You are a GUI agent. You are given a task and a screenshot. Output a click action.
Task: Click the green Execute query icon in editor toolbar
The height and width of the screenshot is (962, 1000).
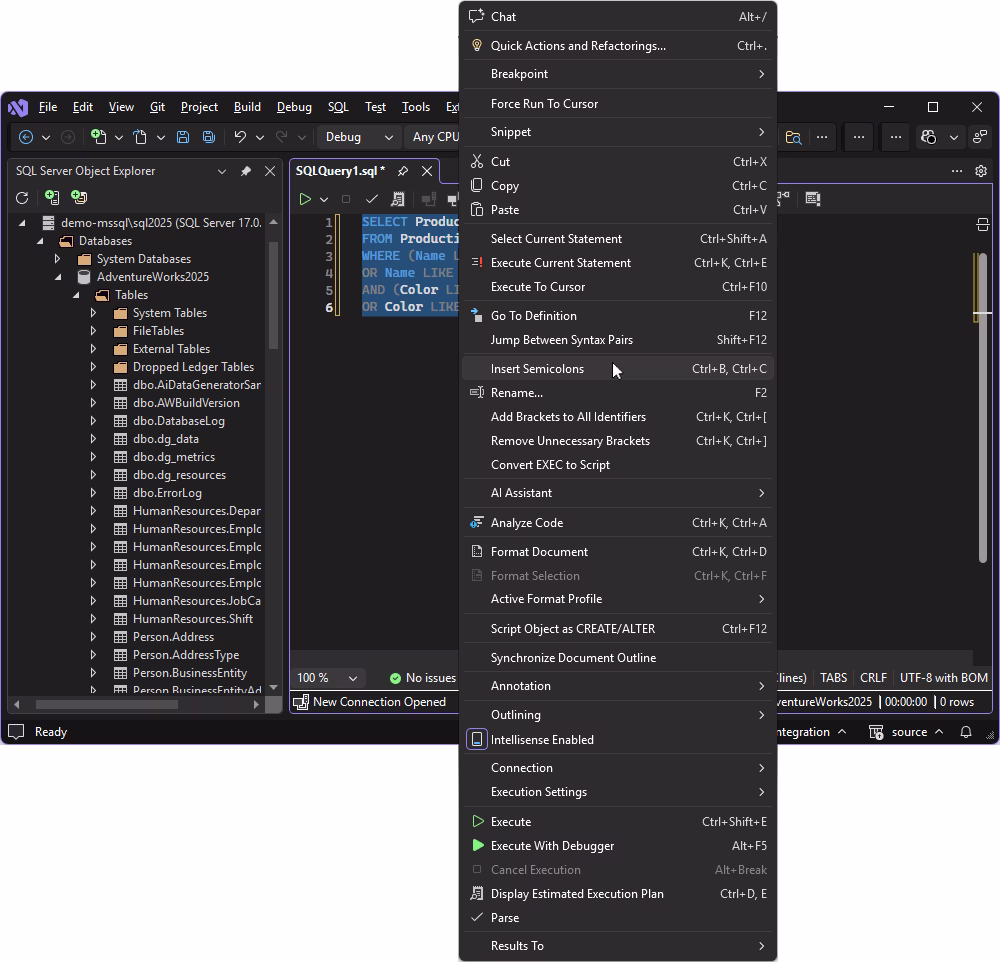(x=305, y=199)
